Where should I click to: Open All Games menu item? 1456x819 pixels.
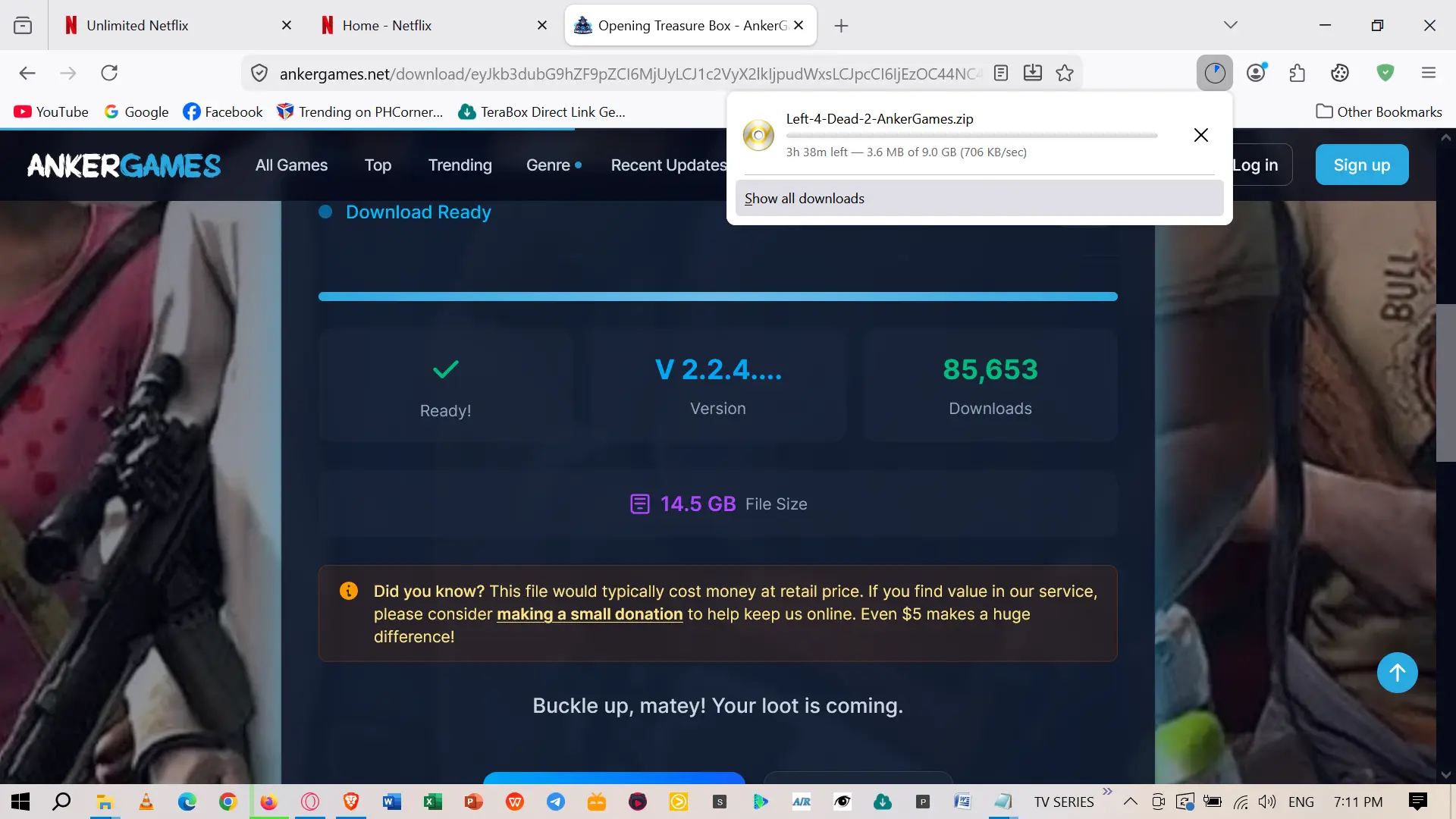click(x=291, y=165)
